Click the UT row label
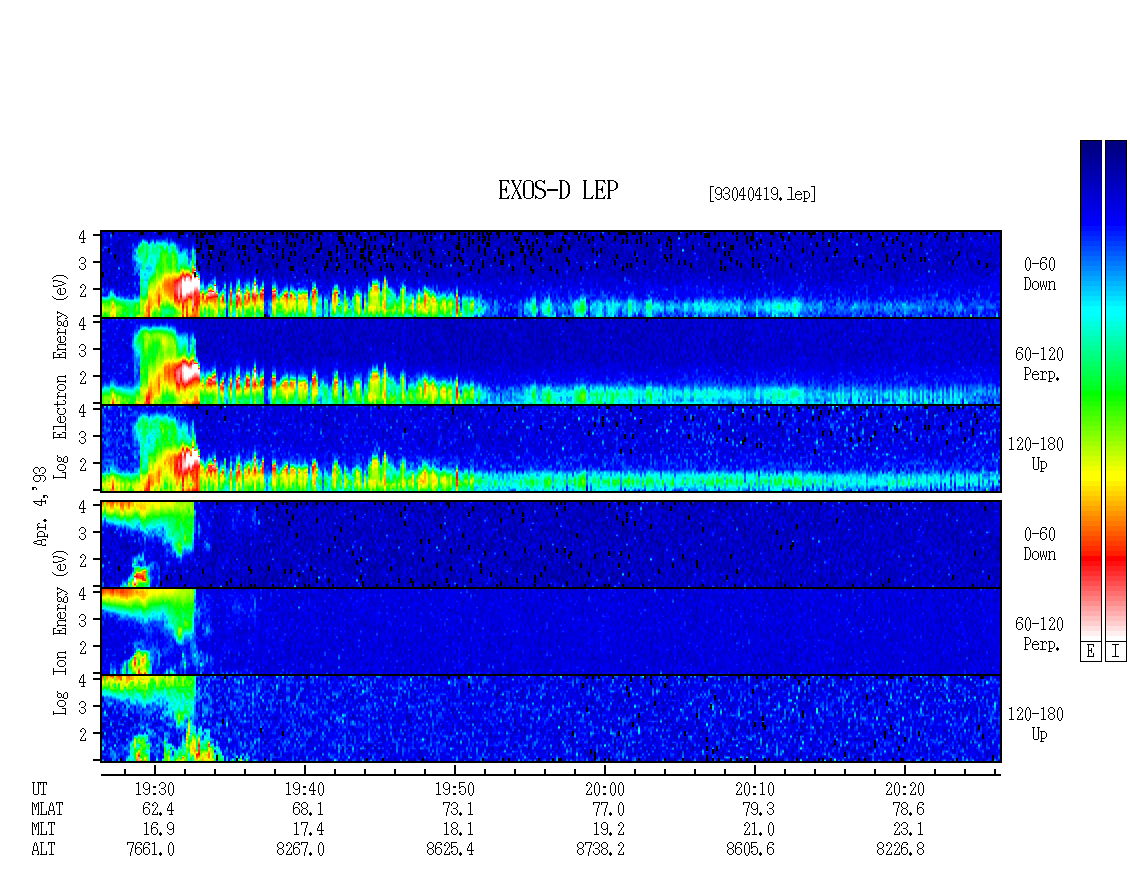 [39, 789]
